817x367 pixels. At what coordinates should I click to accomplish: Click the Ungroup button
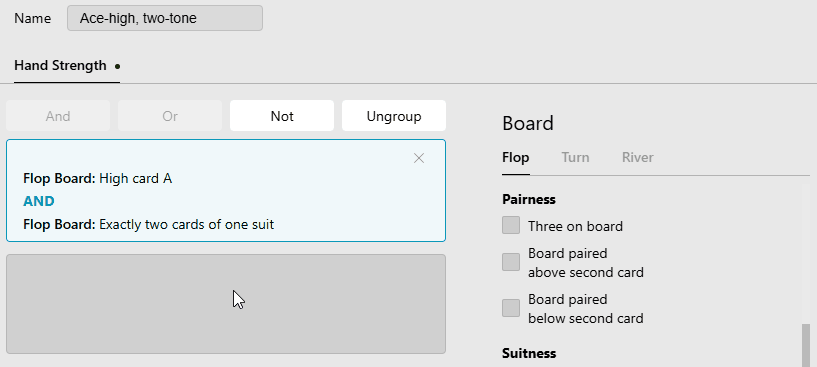[394, 116]
